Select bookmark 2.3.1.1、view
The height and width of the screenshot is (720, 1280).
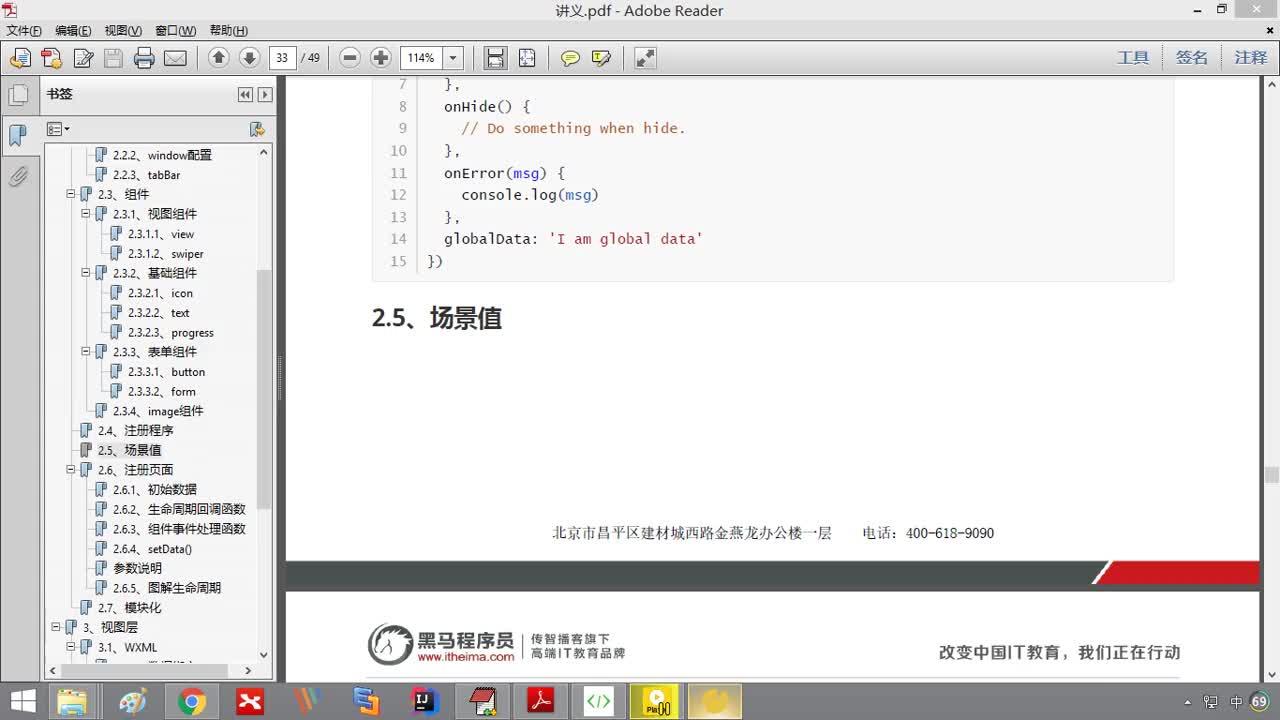click(161, 234)
